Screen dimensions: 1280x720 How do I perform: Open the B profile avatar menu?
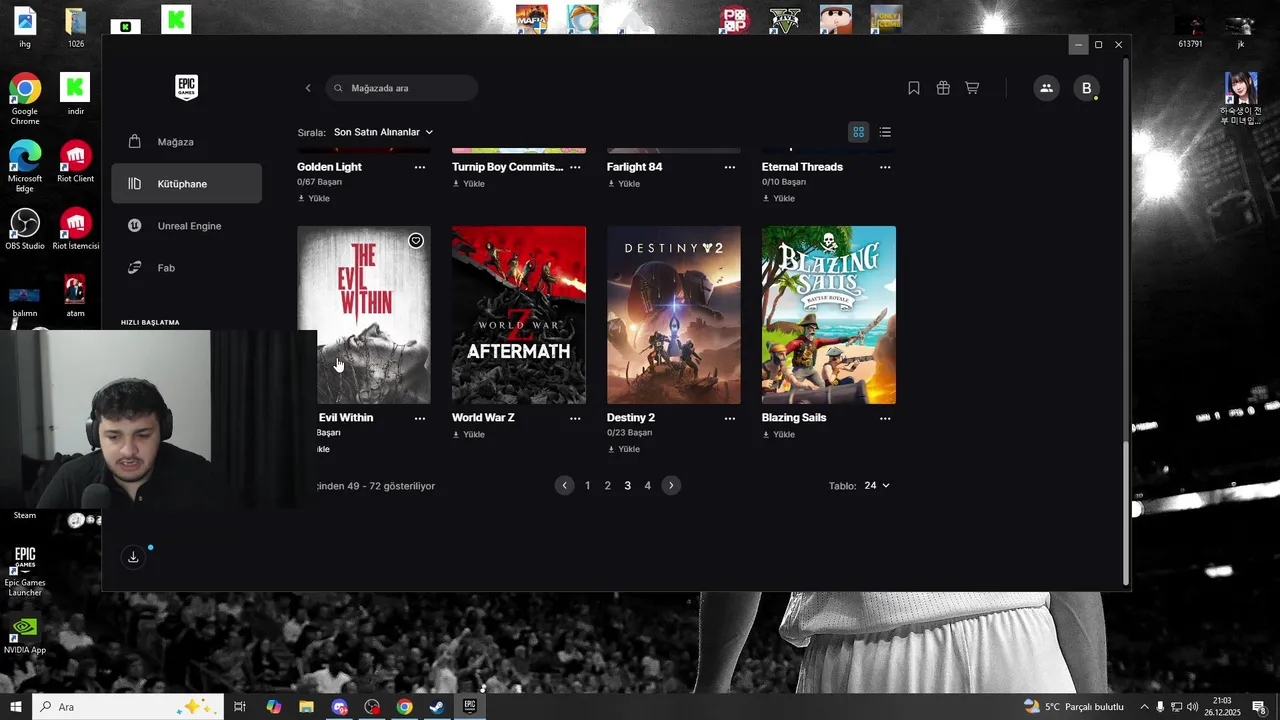(x=1087, y=88)
